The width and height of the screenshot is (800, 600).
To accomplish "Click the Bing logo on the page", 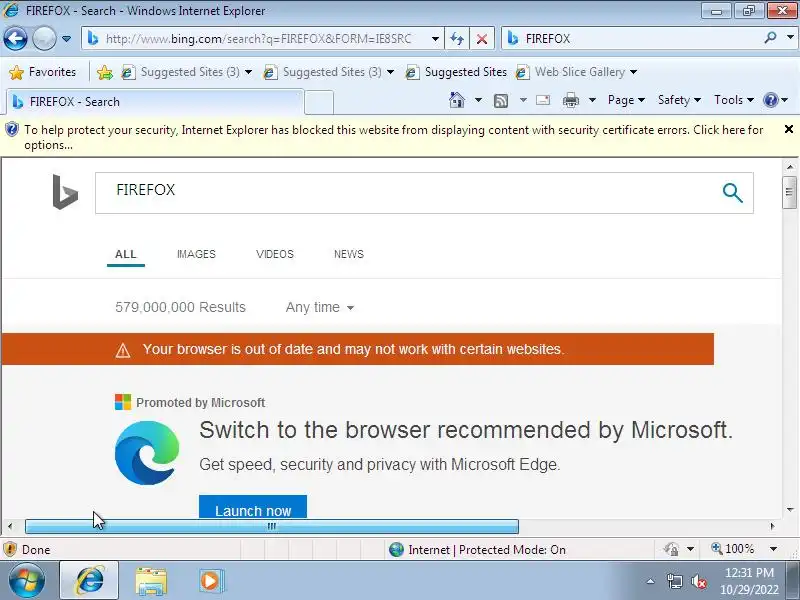I will pyautogui.click(x=65, y=192).
